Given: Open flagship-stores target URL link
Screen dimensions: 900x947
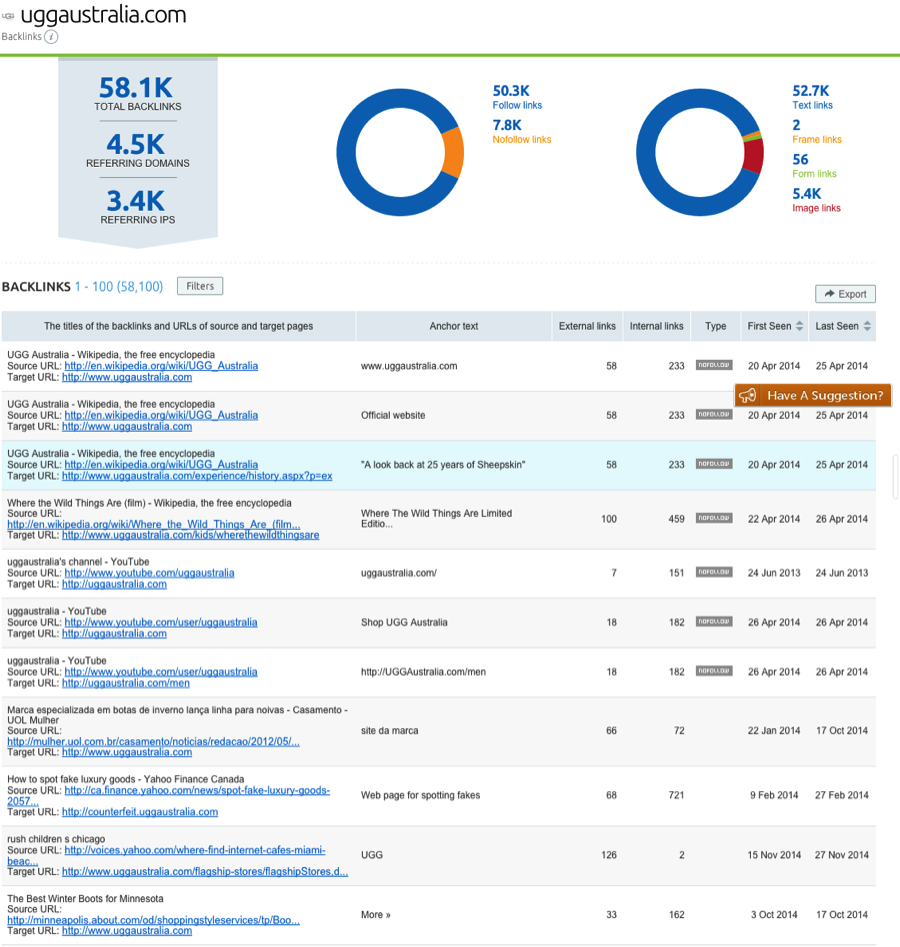Looking at the screenshot, I should pos(205,872).
